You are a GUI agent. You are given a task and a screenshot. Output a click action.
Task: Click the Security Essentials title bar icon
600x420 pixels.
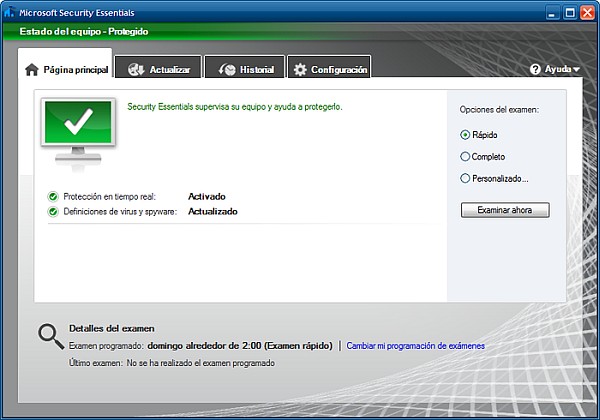[x=10, y=13]
